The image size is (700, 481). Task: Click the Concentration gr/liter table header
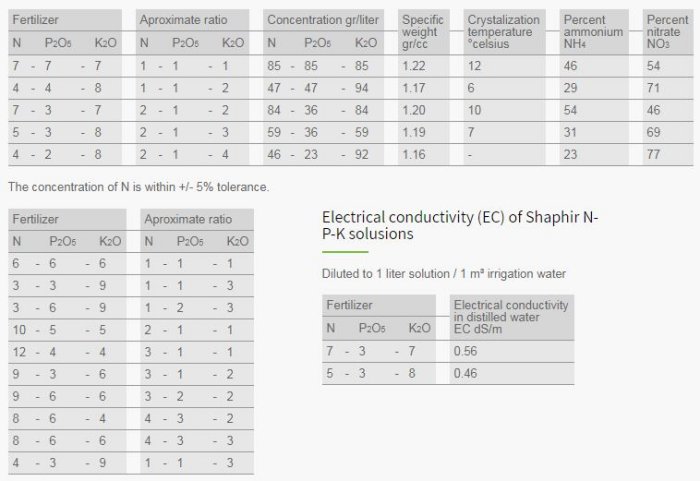[x=319, y=20]
